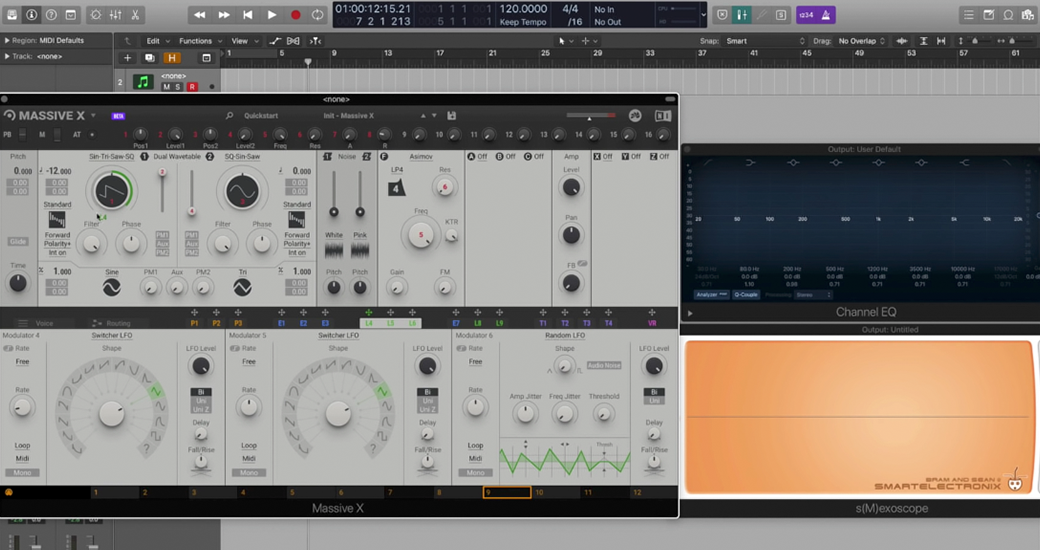Open the Mixer faders icon
The width and height of the screenshot is (1040, 550).
[x=115, y=15]
